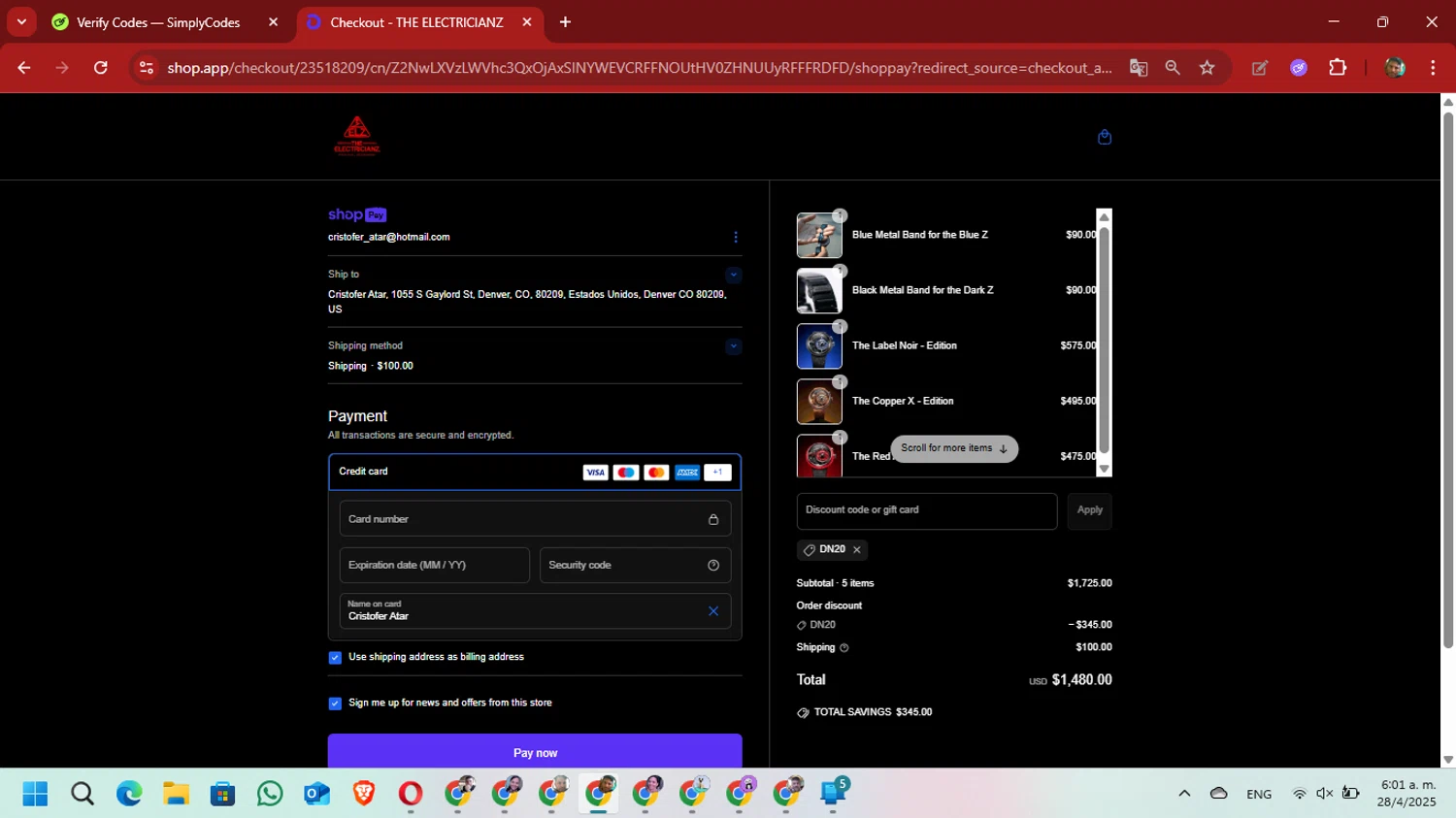The width and height of the screenshot is (1456, 818).
Task: Toggle Sign me up for news checkbox
Action: point(335,703)
